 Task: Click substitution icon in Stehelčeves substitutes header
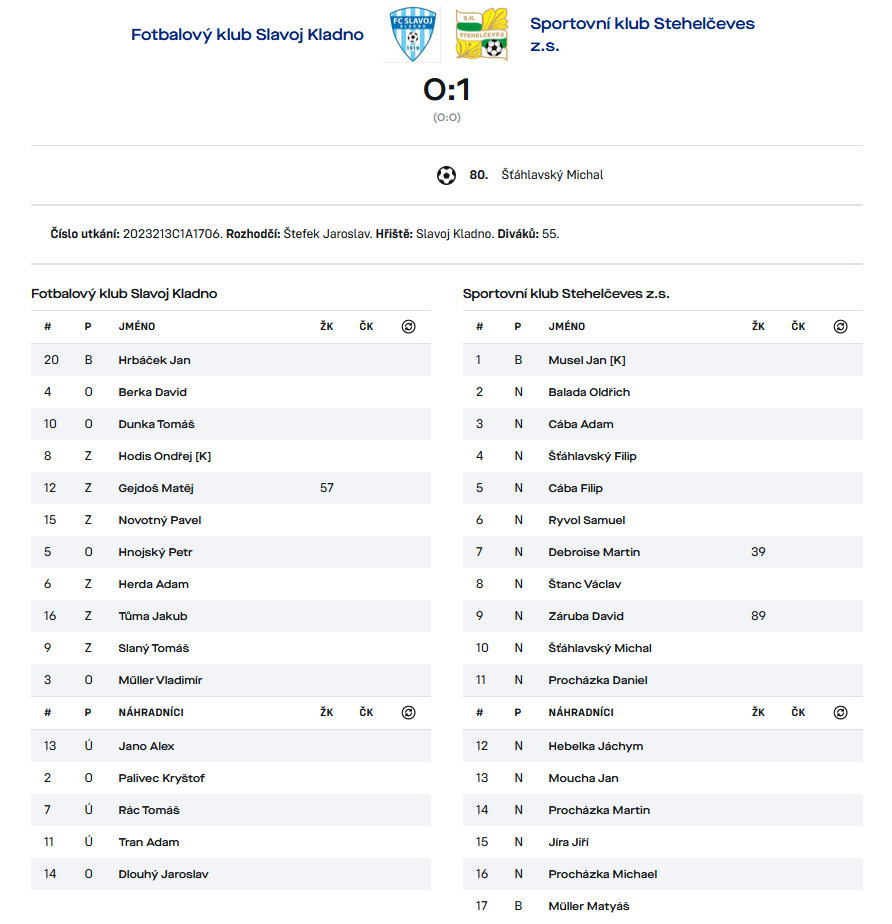[x=840, y=713]
